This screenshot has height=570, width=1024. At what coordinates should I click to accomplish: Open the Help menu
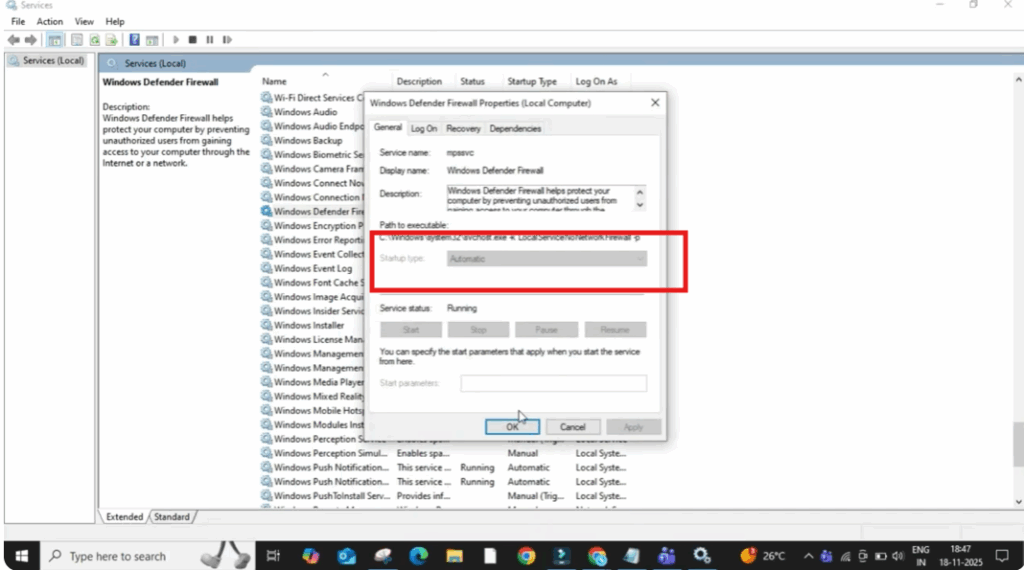tap(115, 22)
